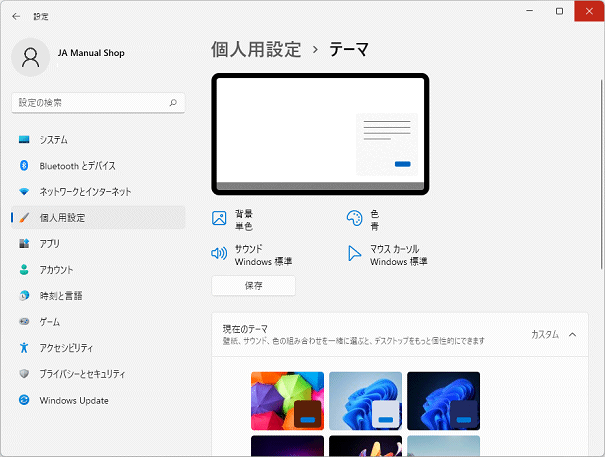This screenshot has height=457, width=605.
Task: Click the 保存 button
Action: coord(253,286)
